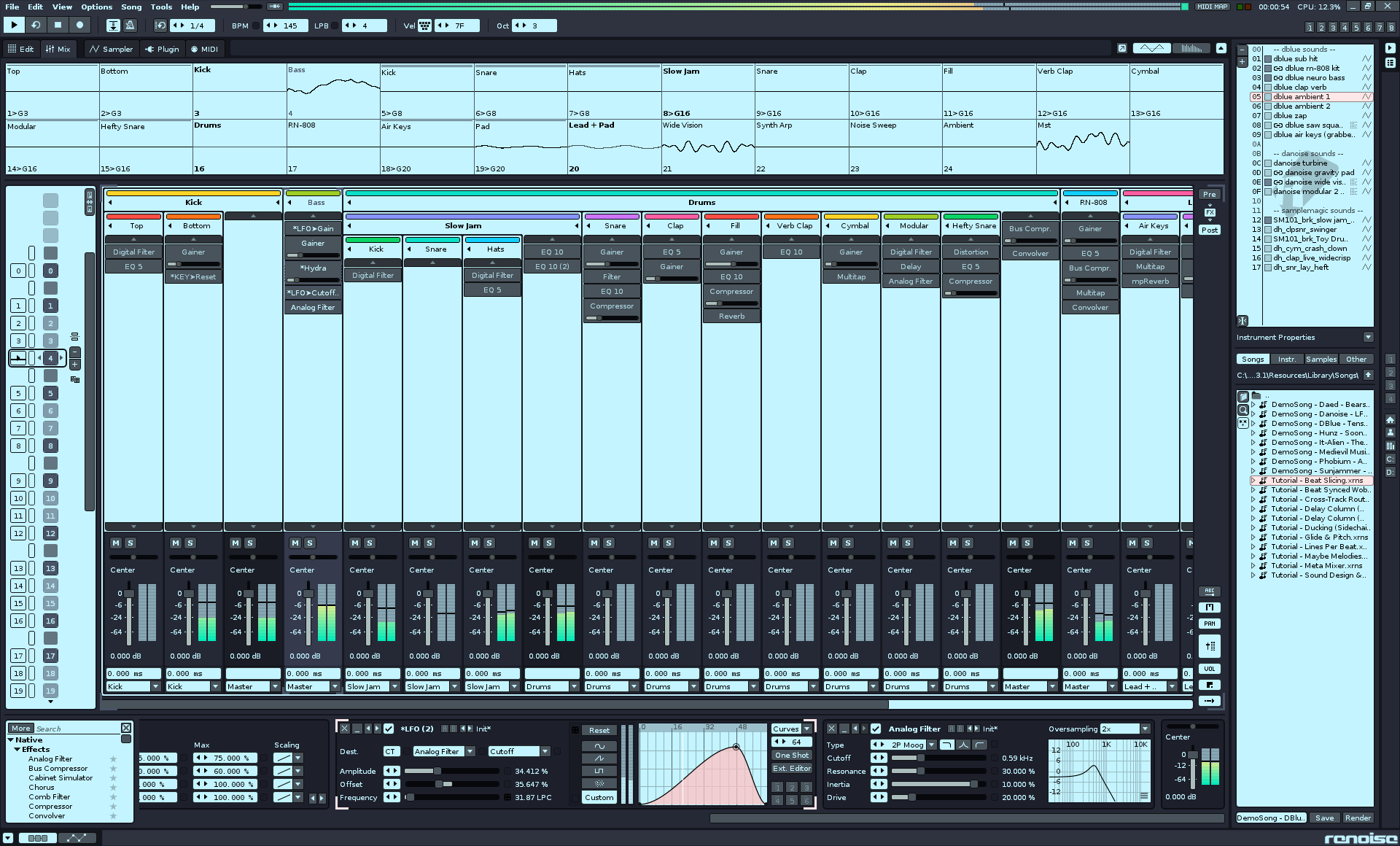Open the Song menu

click(131, 7)
